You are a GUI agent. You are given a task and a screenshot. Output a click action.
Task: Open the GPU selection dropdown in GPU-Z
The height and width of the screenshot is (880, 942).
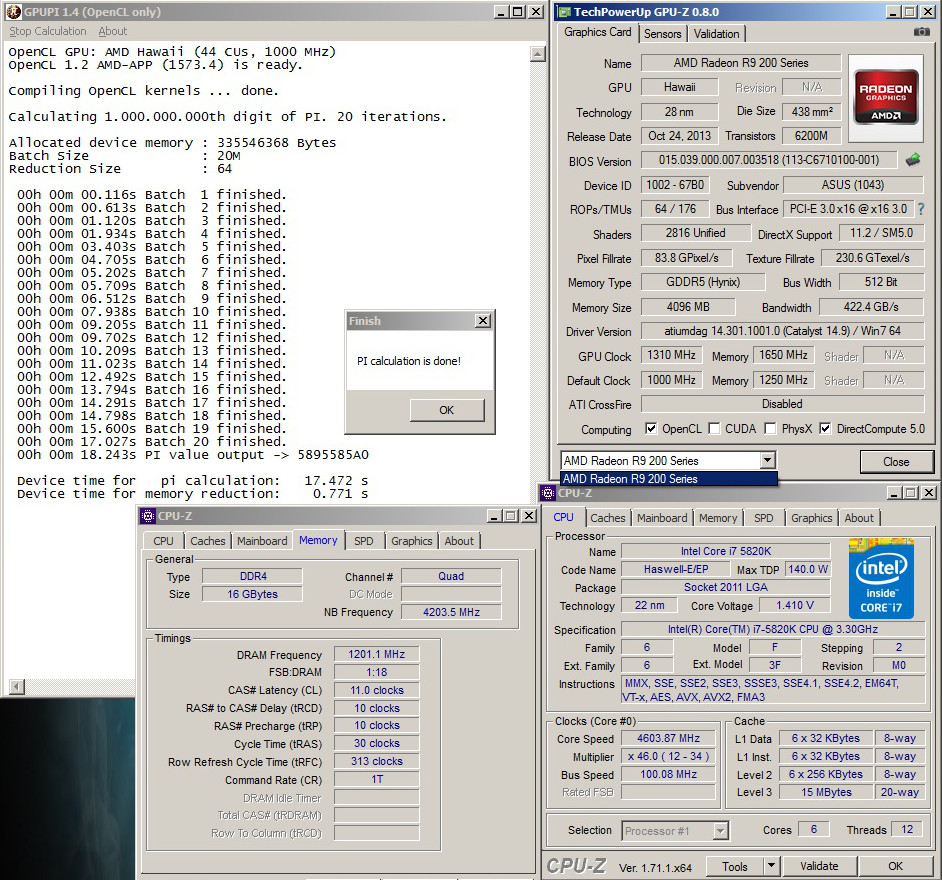click(x=767, y=461)
